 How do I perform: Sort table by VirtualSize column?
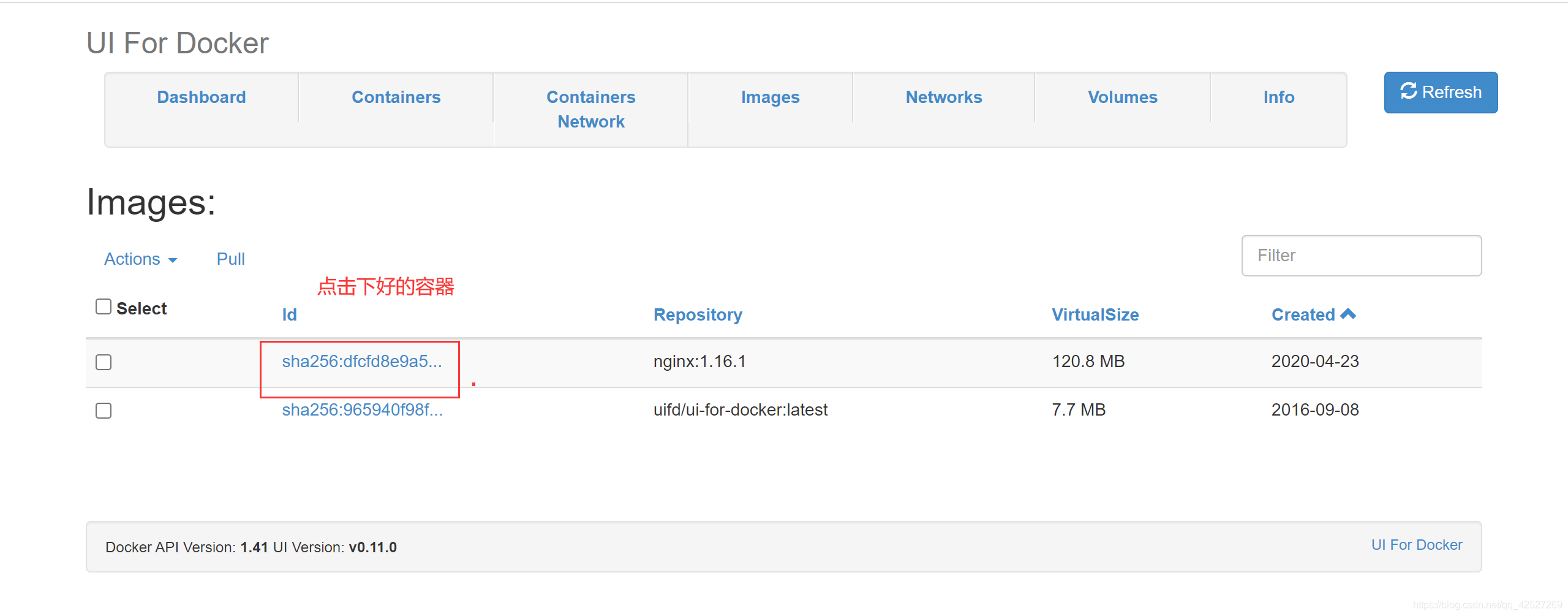1095,314
